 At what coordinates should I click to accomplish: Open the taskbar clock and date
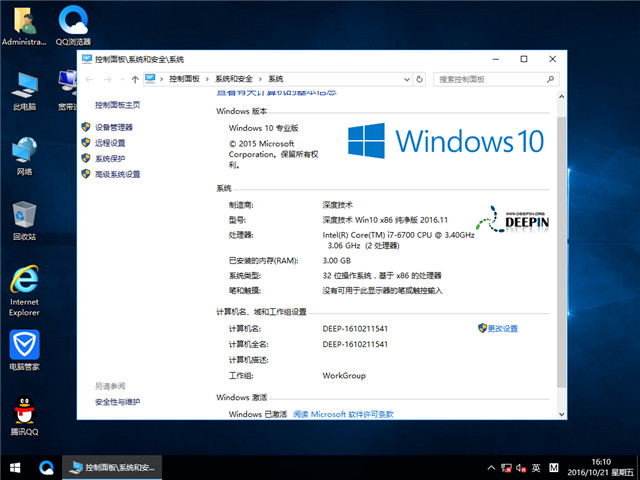(x=600, y=467)
